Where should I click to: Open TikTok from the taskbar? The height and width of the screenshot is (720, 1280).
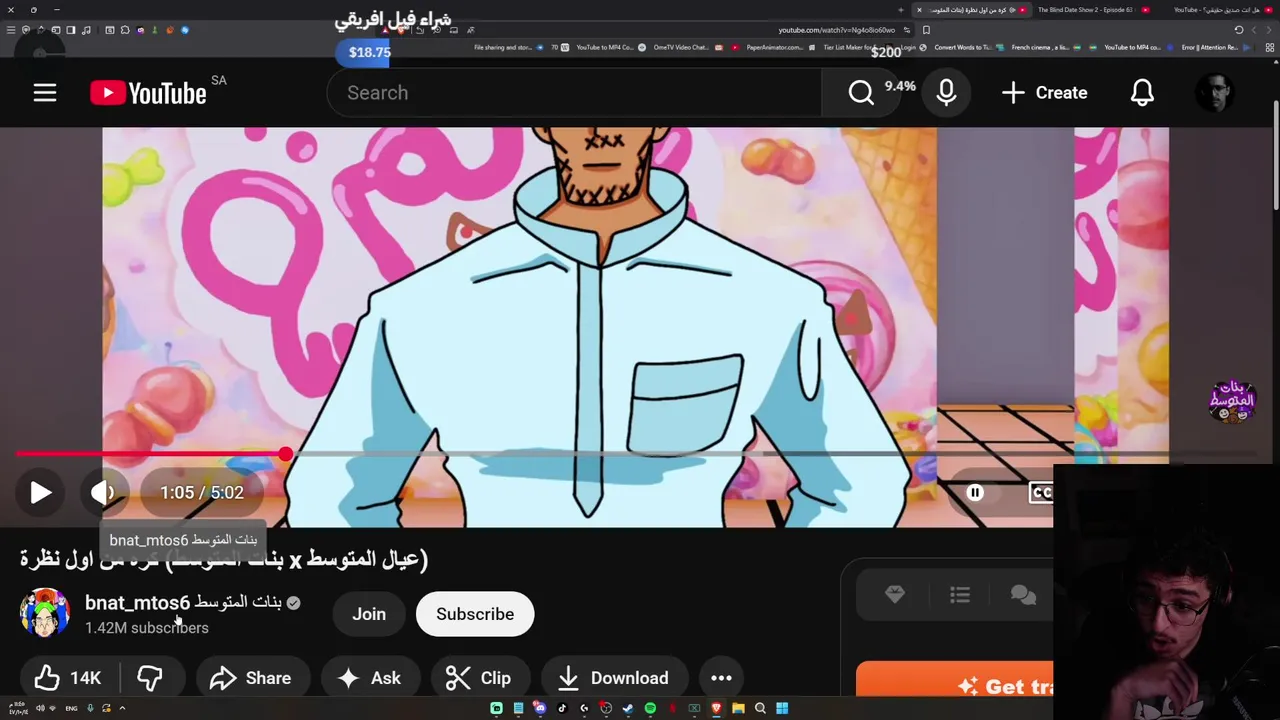tap(562, 708)
